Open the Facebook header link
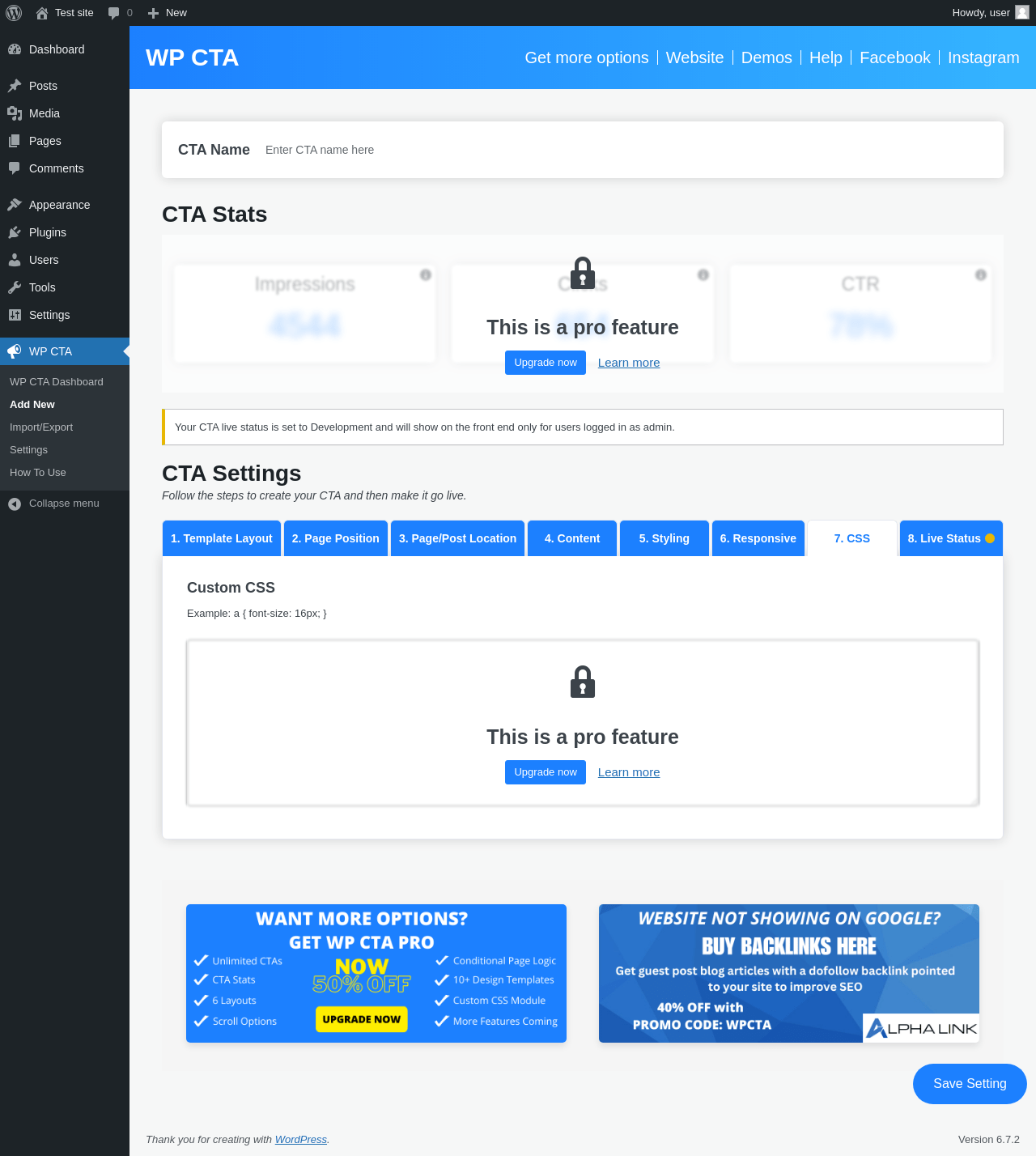This screenshot has height=1156, width=1036. coord(895,57)
